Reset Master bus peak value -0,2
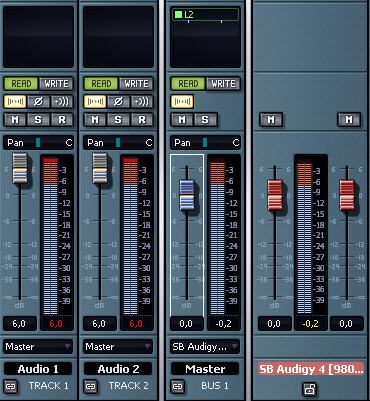This screenshot has width=370, height=401. coord(223,324)
